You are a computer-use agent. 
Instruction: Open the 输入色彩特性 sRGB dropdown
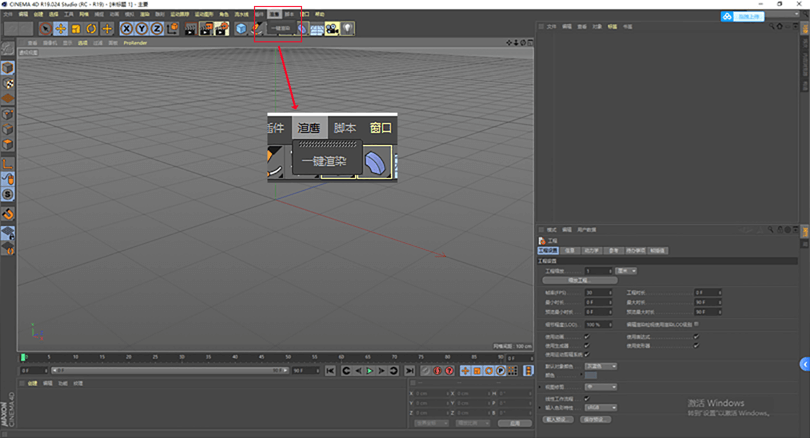[x=600, y=408]
